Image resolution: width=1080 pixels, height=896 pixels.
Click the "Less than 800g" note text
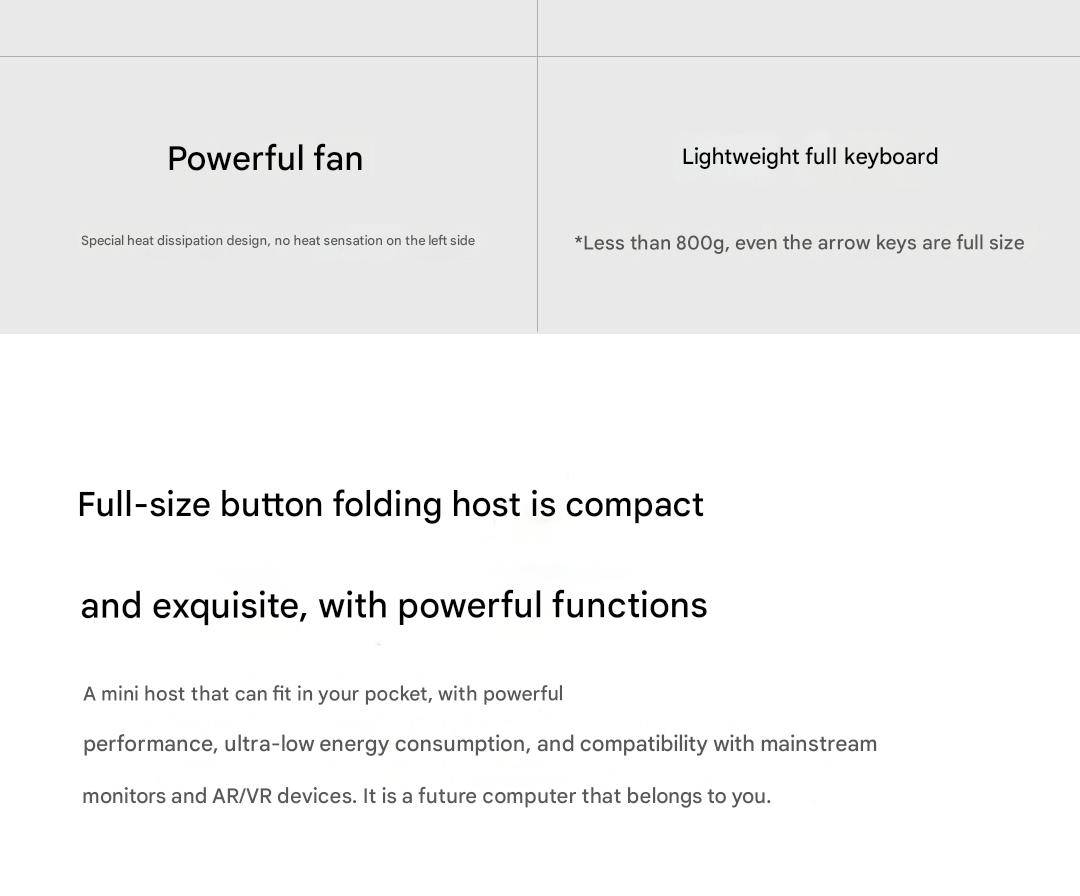[799, 243]
